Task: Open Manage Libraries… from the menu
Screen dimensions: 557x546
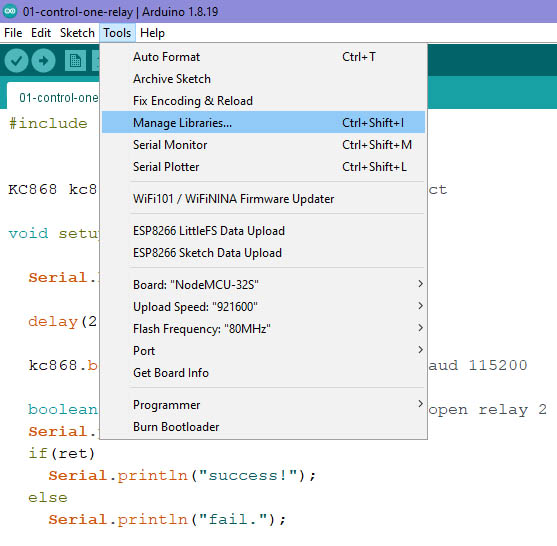Action: click(263, 123)
